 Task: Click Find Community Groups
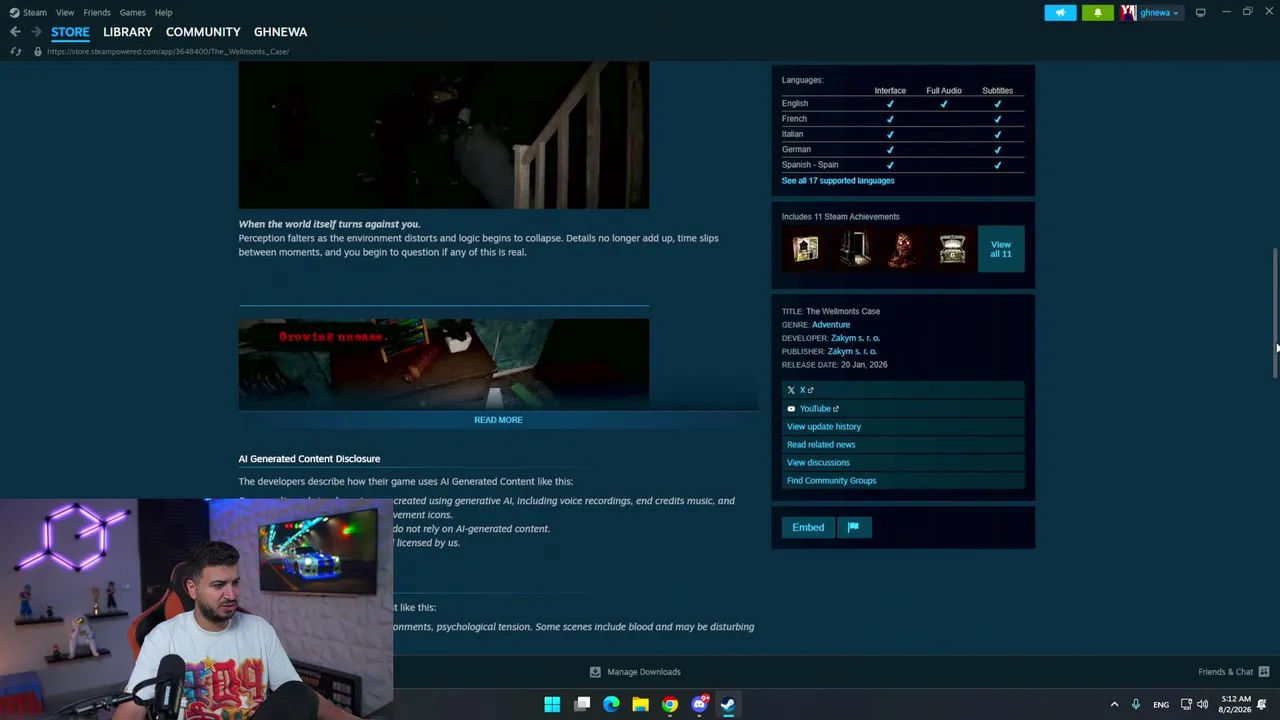[x=831, y=481]
